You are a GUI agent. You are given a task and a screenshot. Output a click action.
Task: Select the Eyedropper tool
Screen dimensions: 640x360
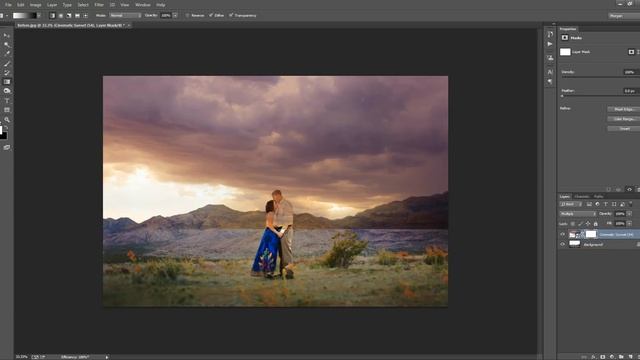[x=7, y=53]
